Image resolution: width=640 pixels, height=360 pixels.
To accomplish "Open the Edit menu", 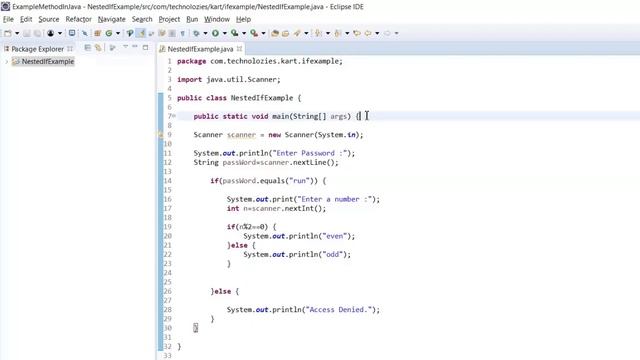I will coord(26,19).
